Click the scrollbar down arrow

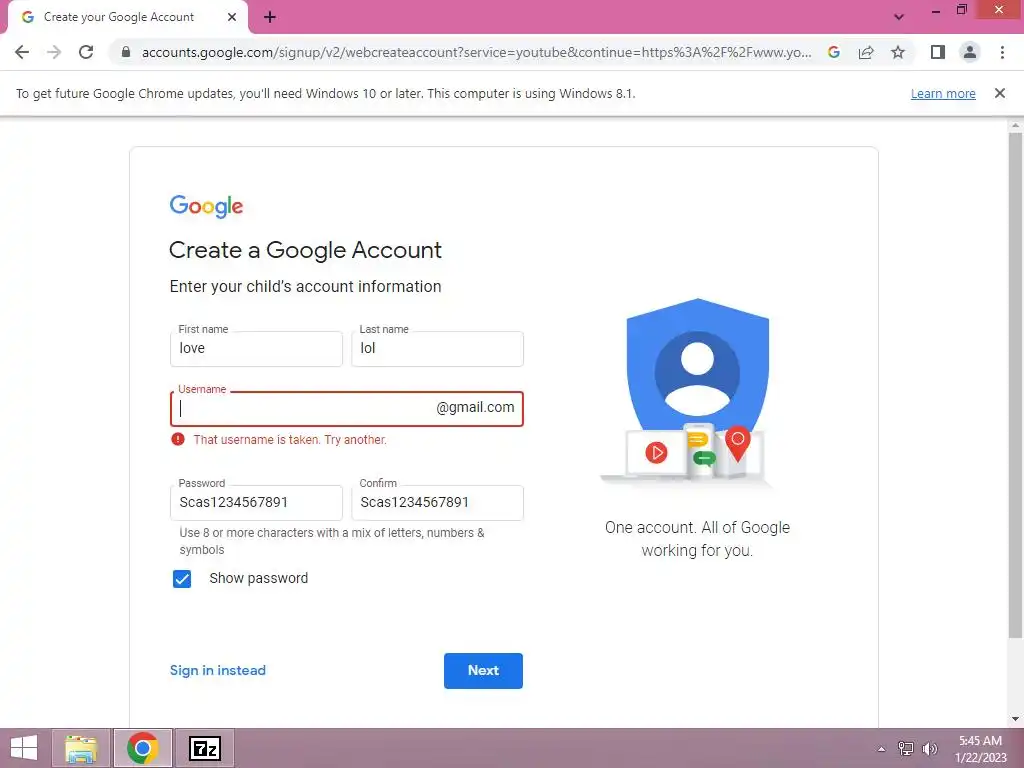[1015, 719]
